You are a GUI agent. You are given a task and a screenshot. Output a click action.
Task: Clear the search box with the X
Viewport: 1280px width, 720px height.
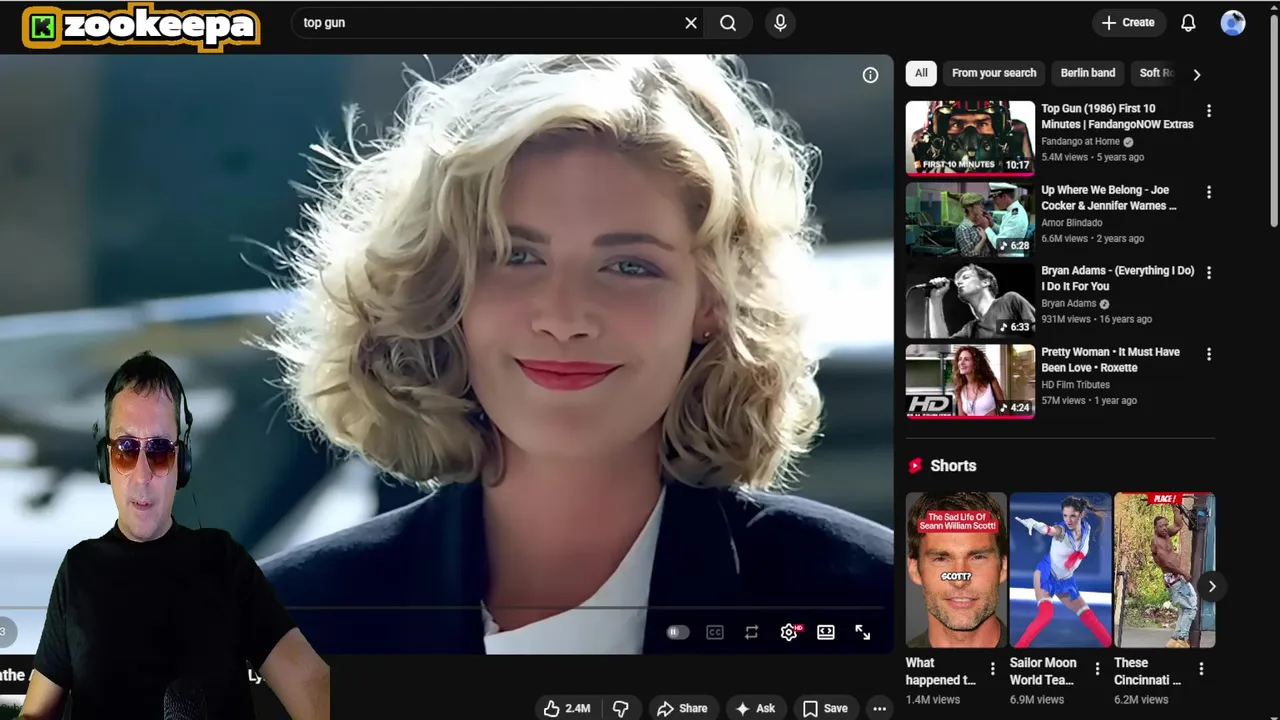click(691, 23)
